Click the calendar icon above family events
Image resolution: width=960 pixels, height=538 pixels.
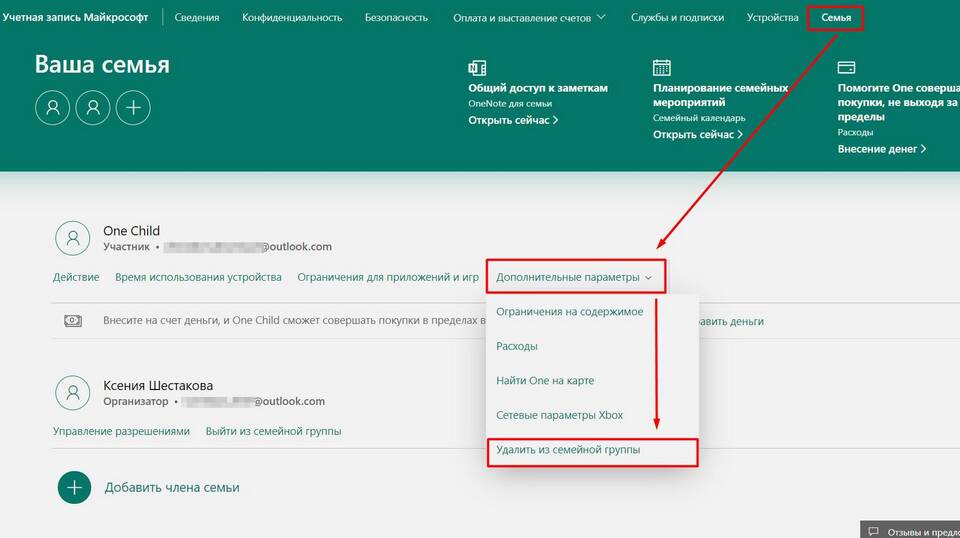pos(662,67)
